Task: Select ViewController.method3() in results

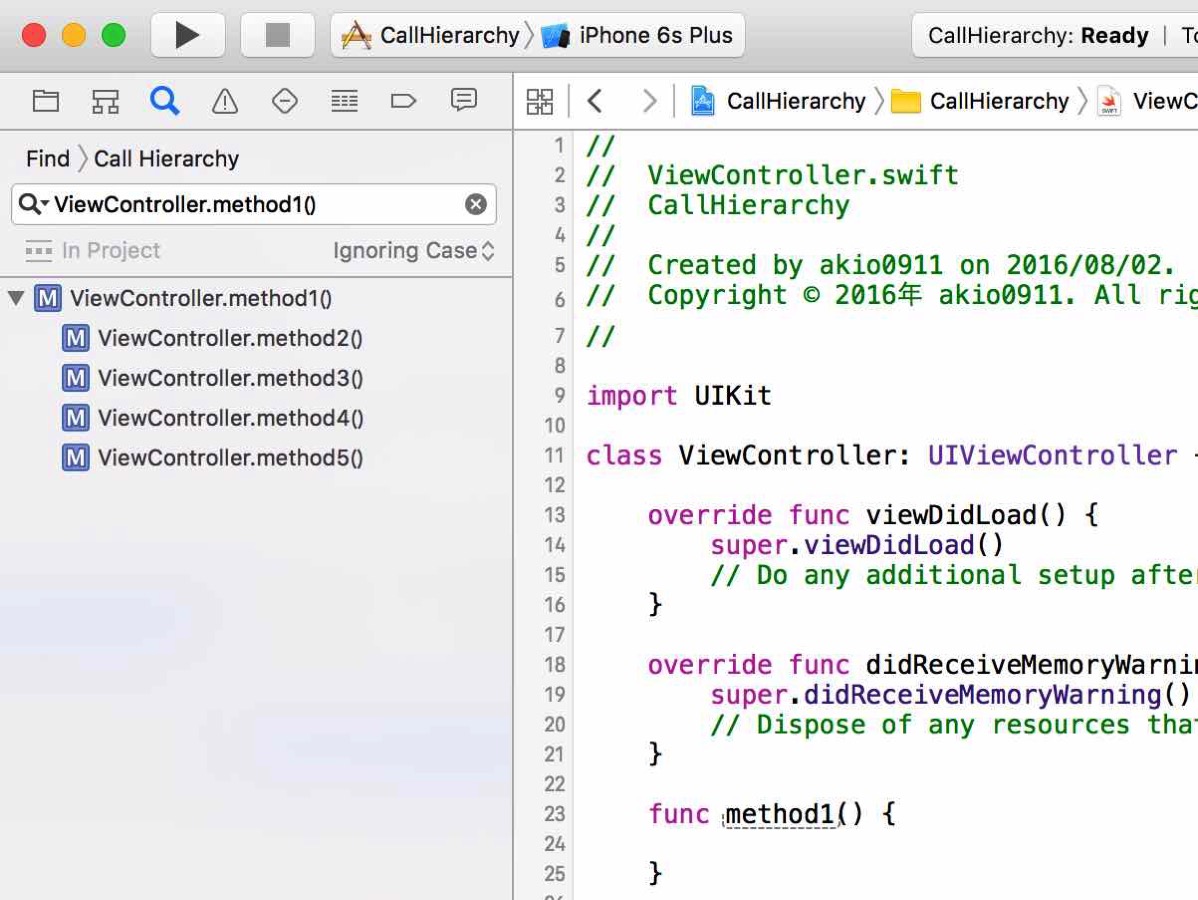Action: point(256,377)
